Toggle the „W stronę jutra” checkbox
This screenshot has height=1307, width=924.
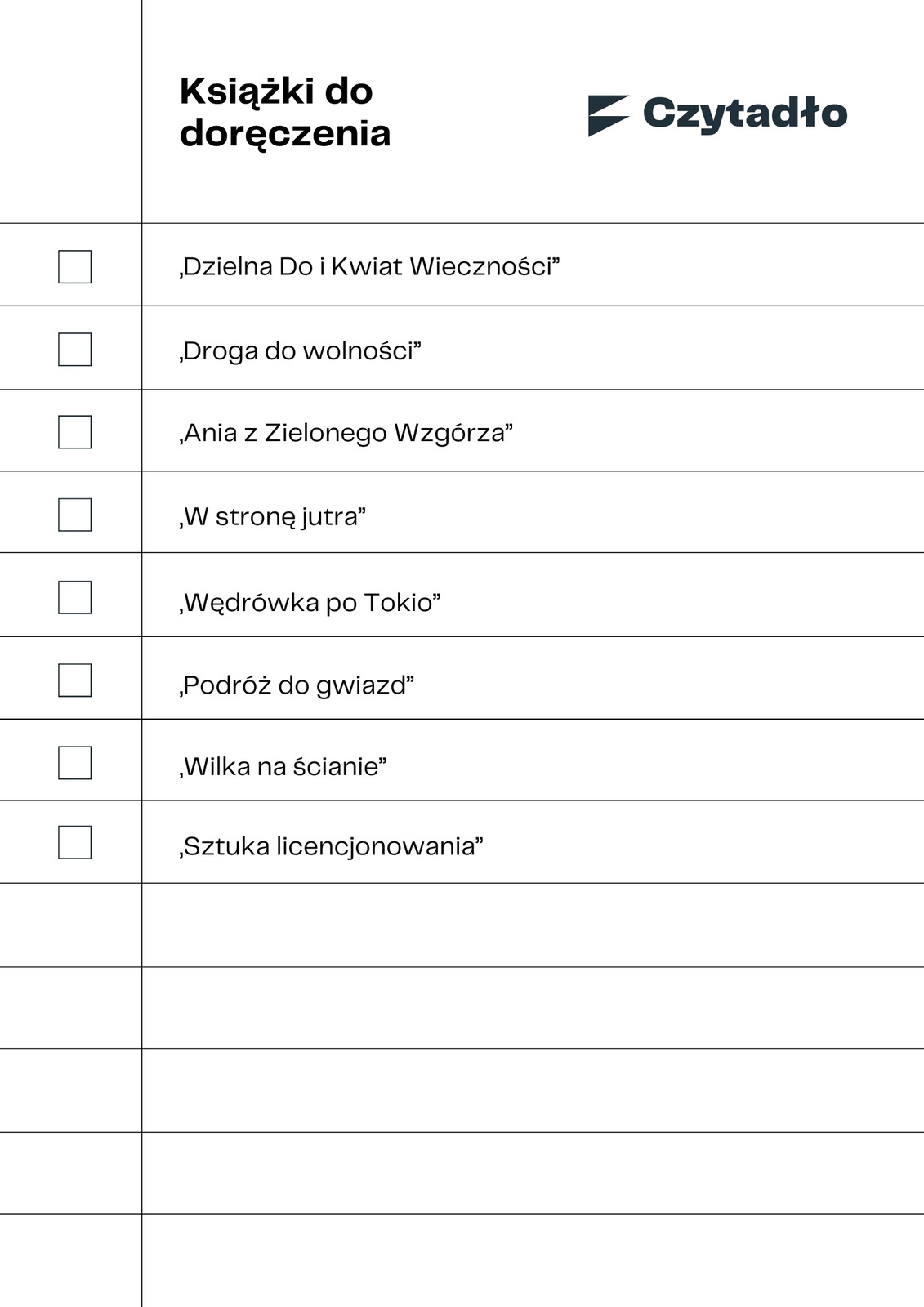pos(74,515)
